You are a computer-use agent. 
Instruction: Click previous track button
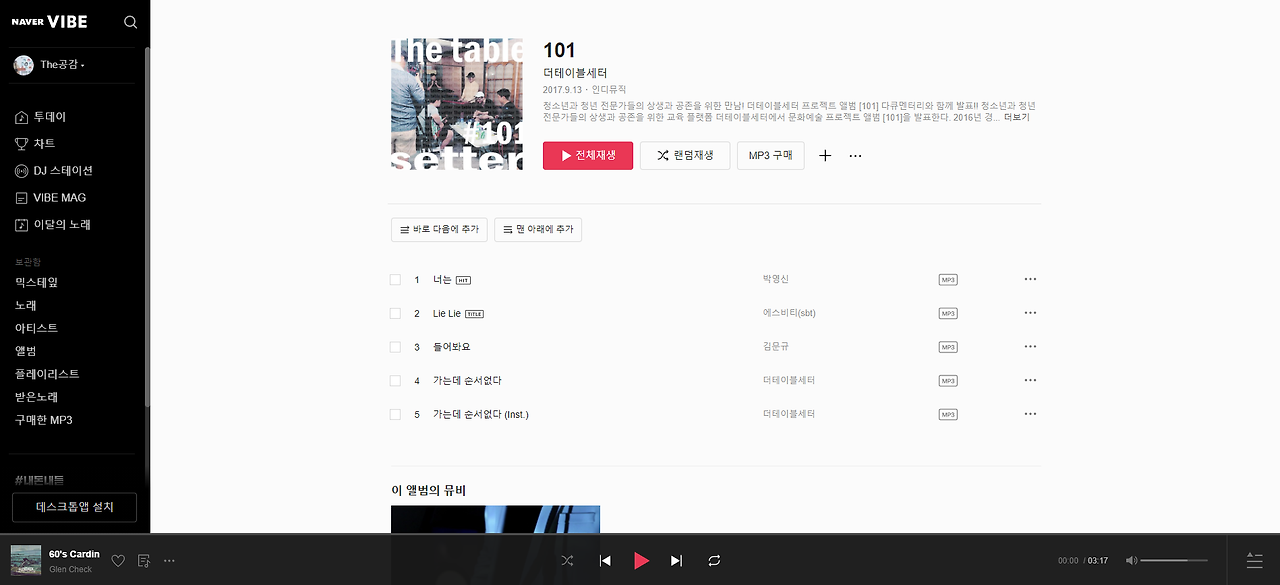click(605, 561)
